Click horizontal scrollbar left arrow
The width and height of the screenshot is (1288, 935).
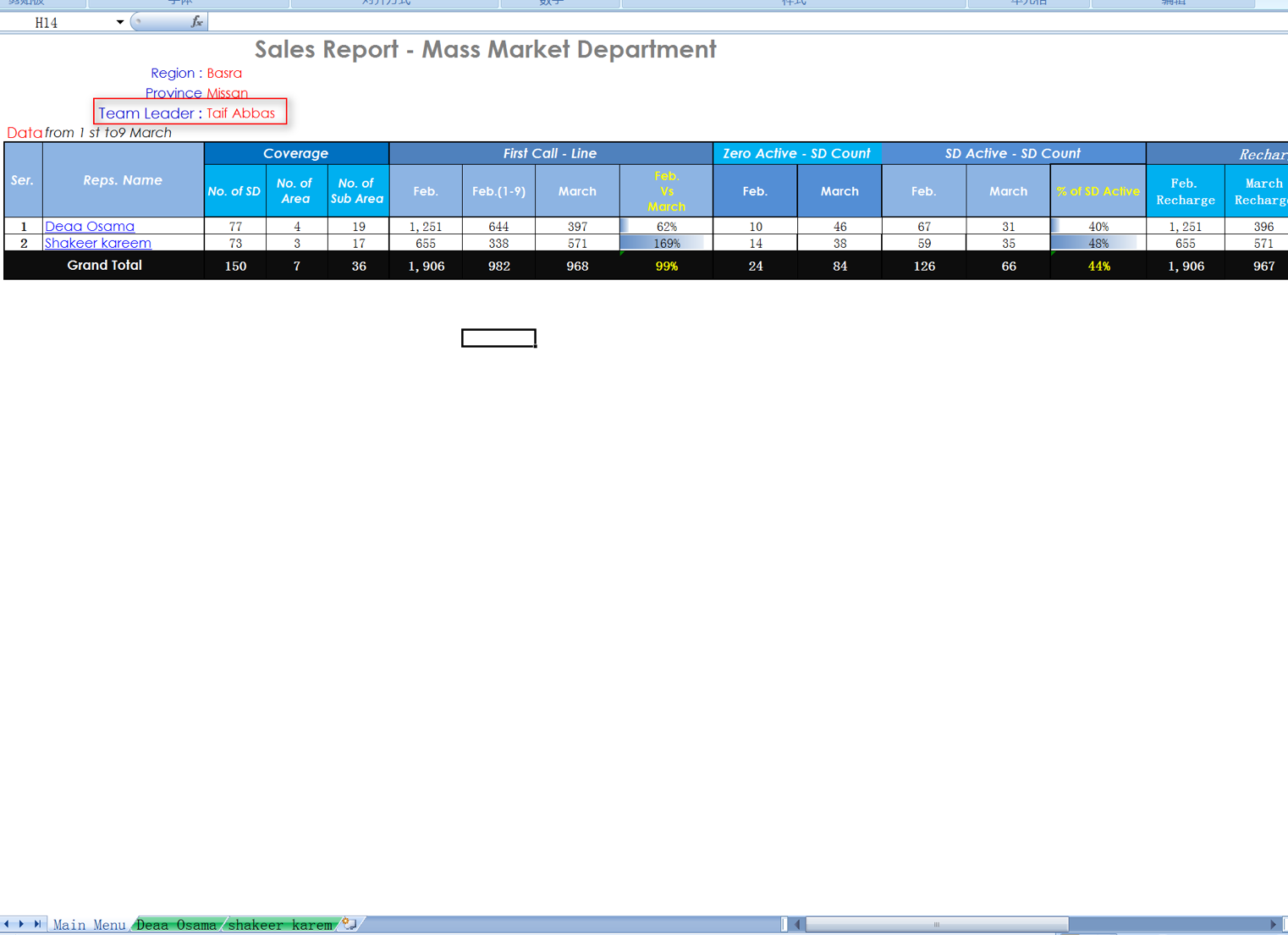tap(797, 924)
